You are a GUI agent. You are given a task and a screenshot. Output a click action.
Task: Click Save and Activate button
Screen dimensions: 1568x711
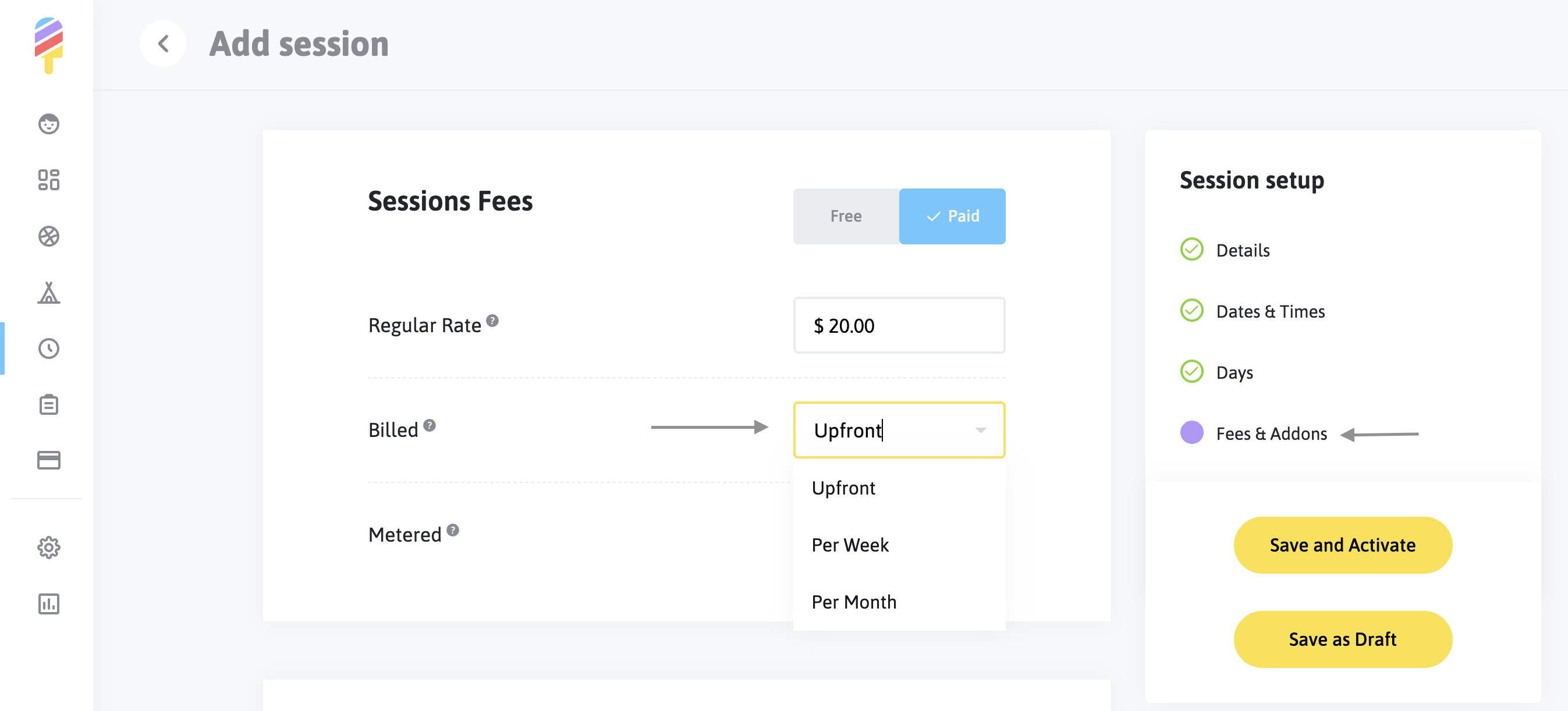coord(1342,545)
